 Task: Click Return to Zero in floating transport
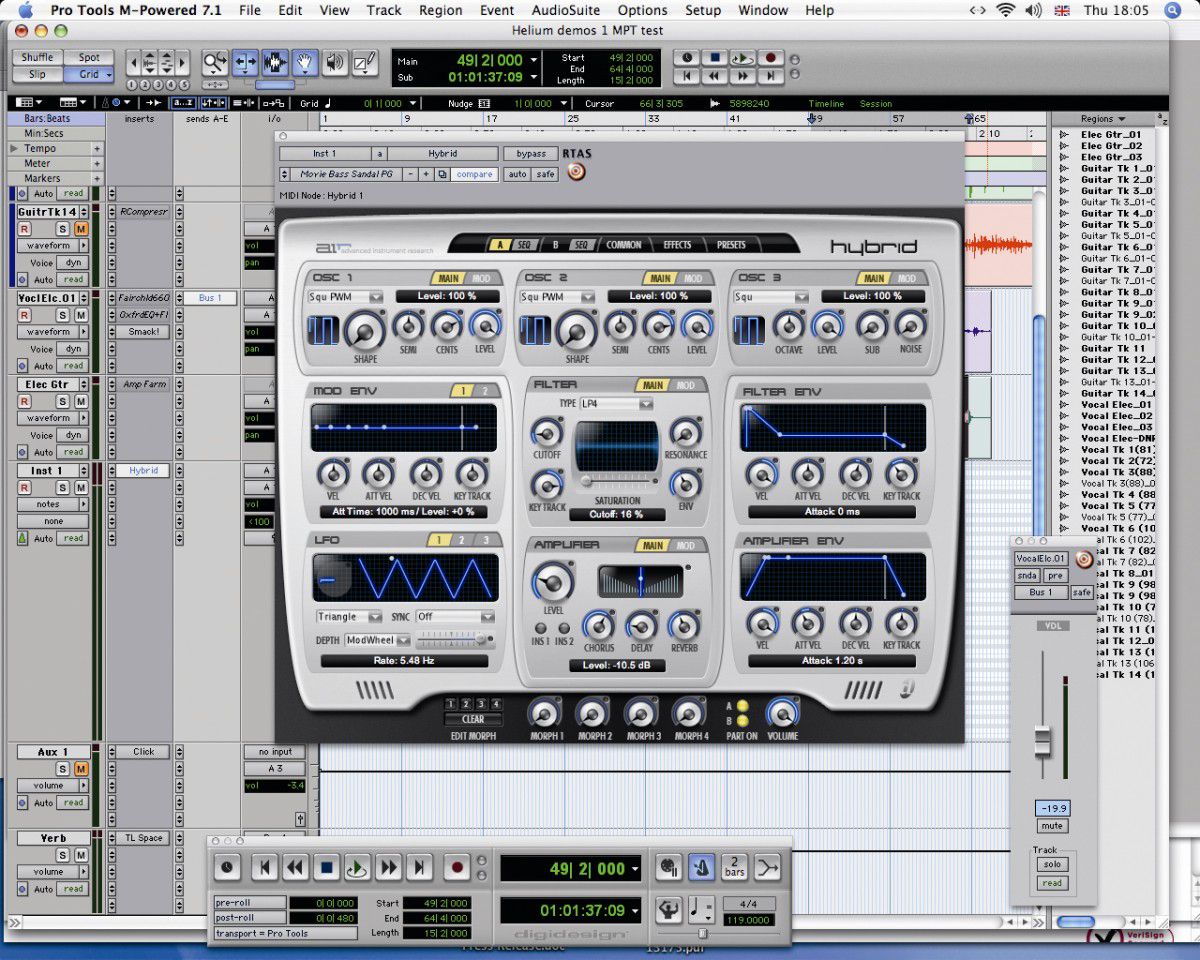tap(264, 868)
